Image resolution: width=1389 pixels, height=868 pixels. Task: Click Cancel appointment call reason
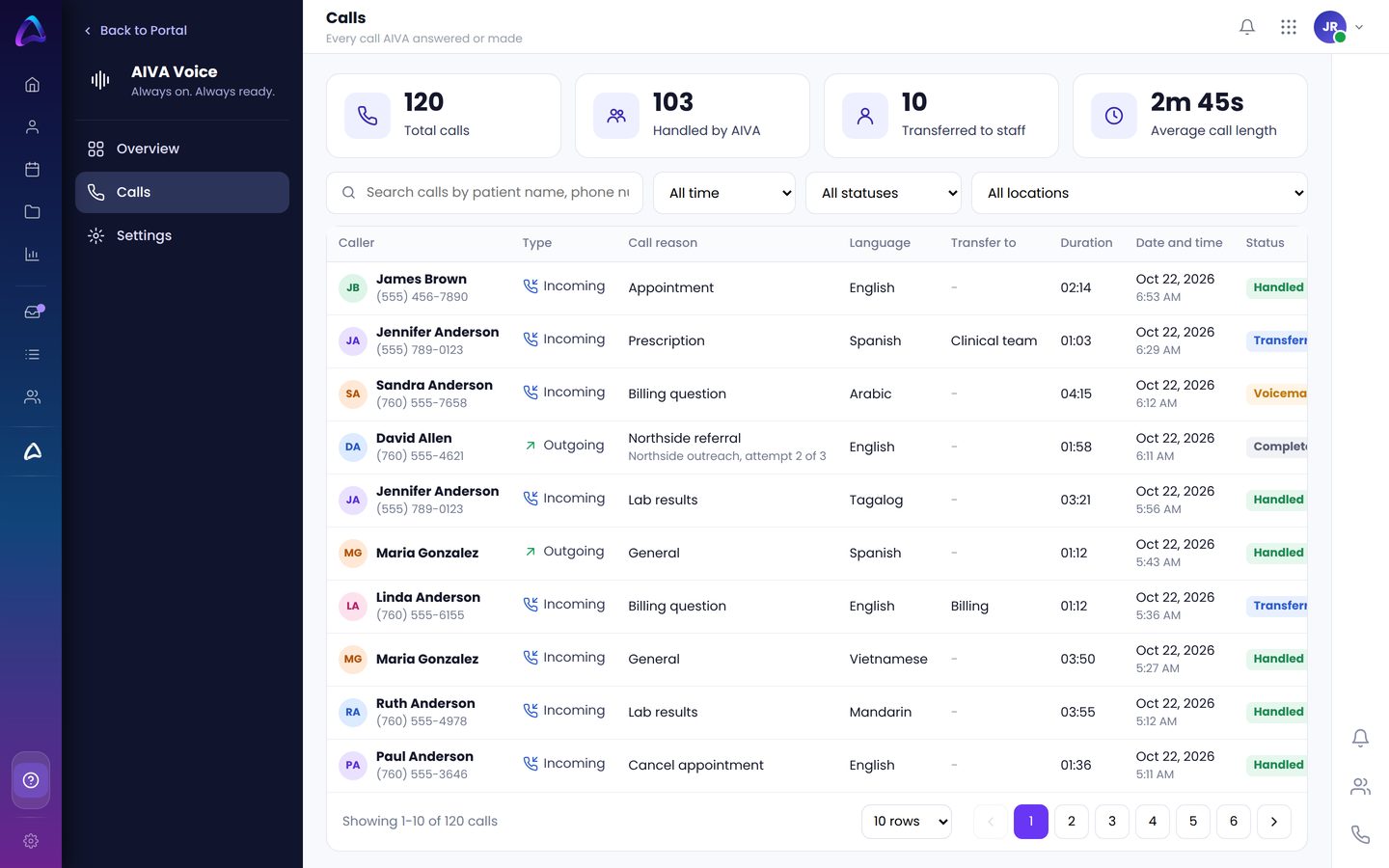point(695,765)
